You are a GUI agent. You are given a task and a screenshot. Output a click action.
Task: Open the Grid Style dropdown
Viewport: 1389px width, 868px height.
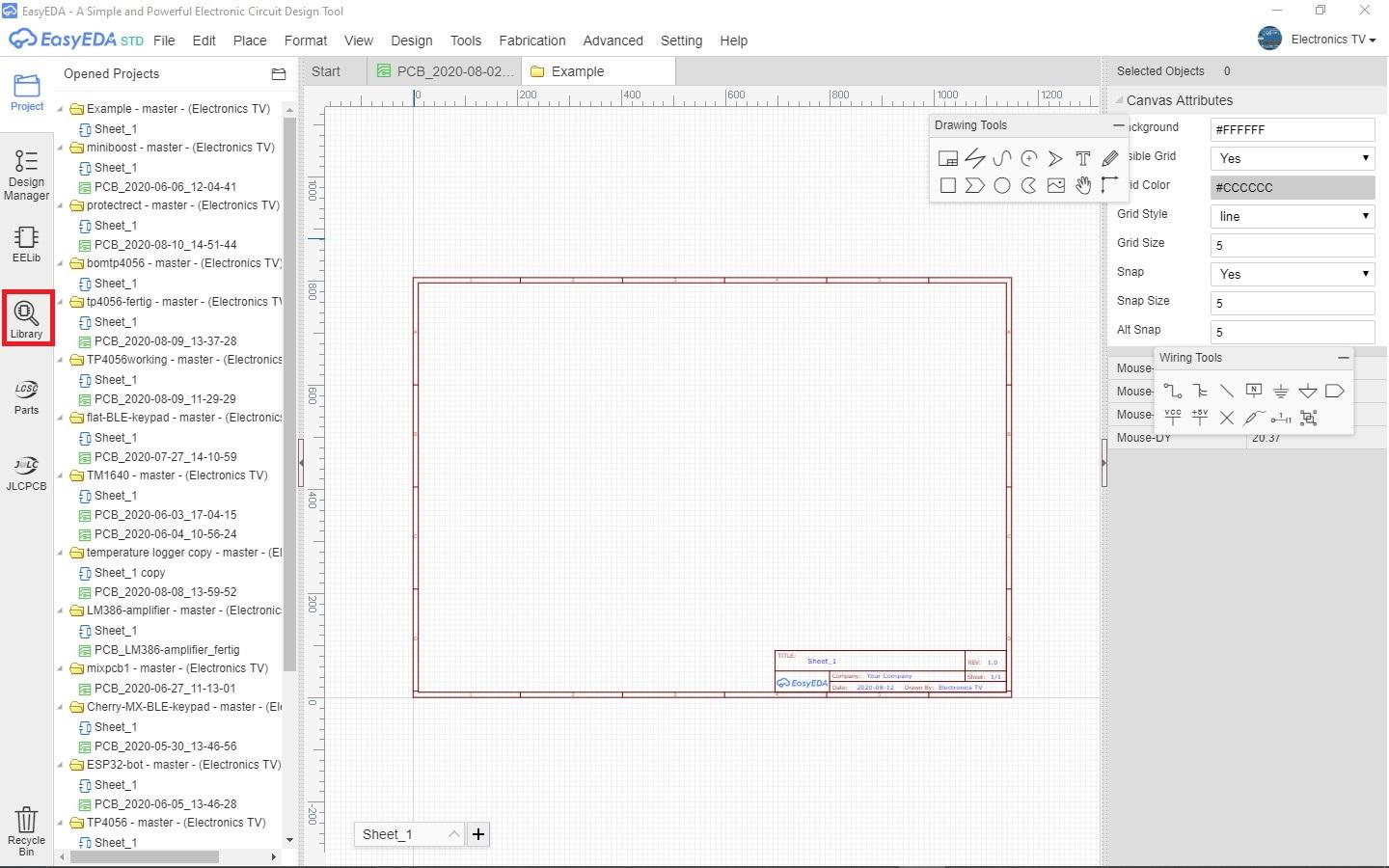click(1293, 216)
